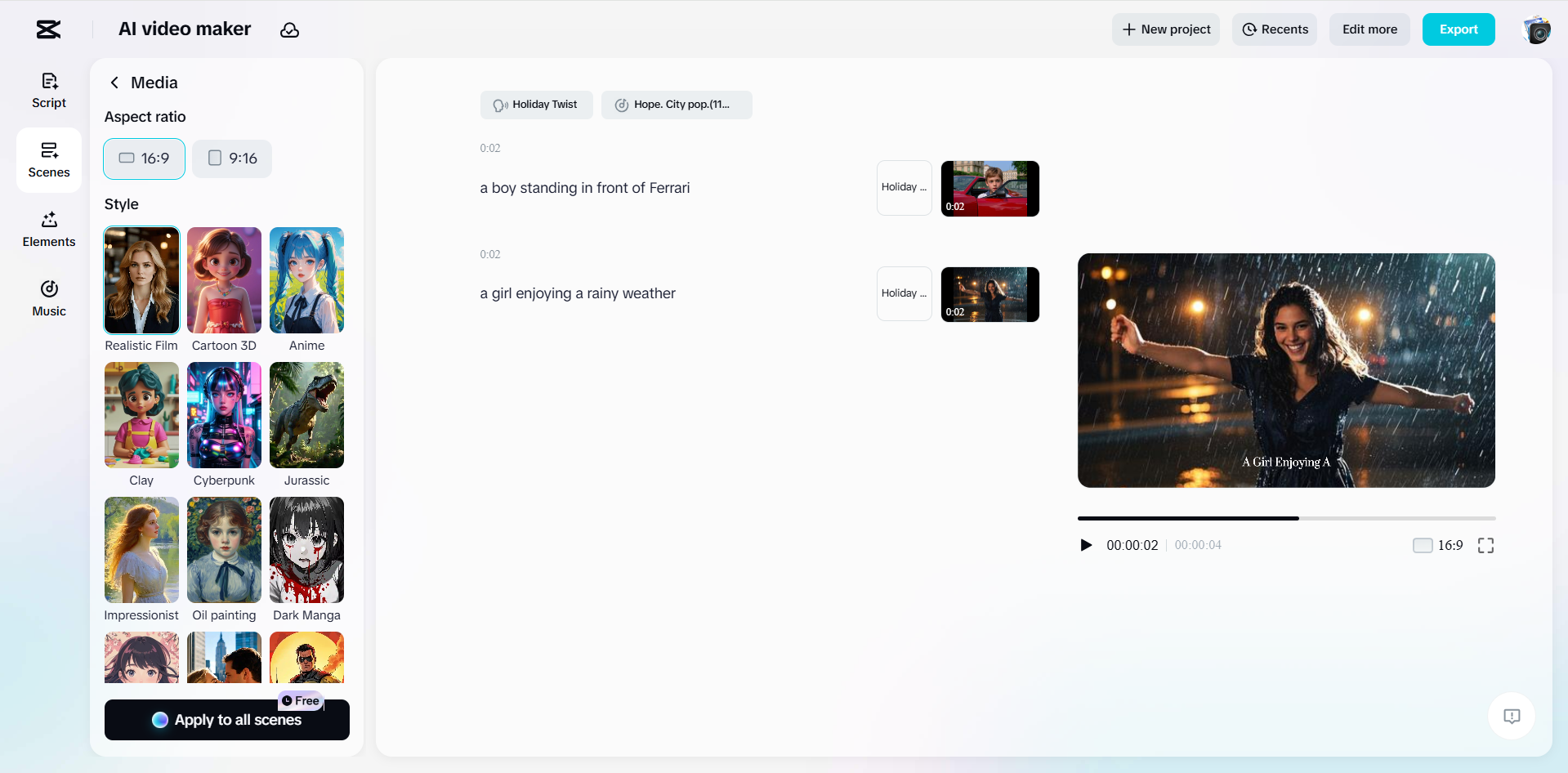Screen dimensions: 1568x773
Task: Click the CapCut logo icon
Action: tap(47, 29)
